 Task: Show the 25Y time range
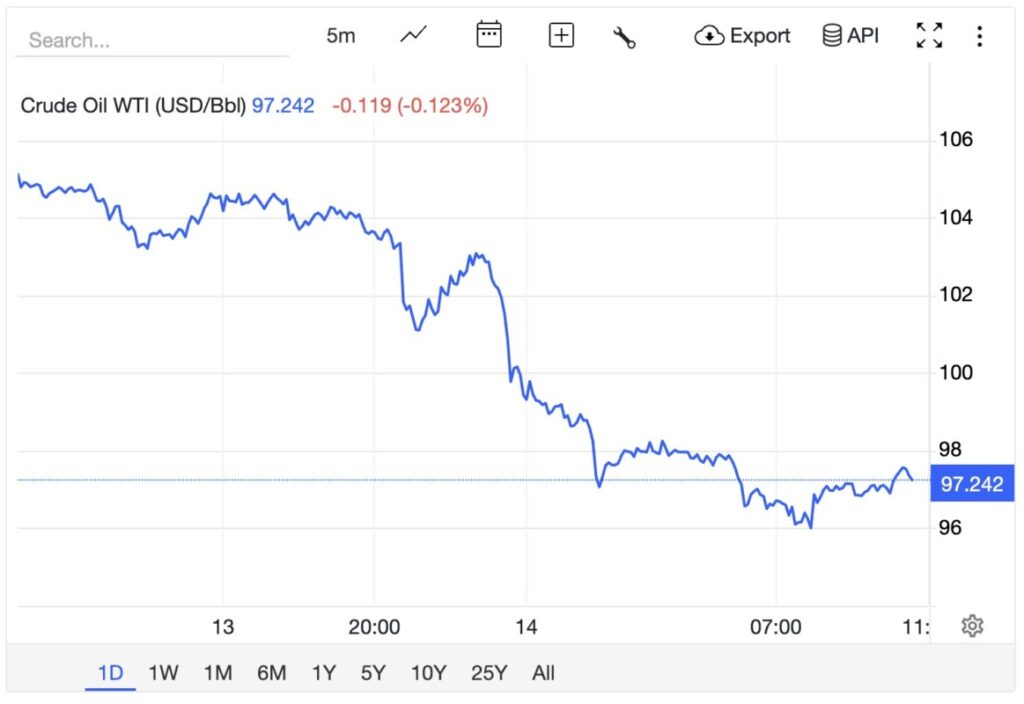click(x=489, y=673)
